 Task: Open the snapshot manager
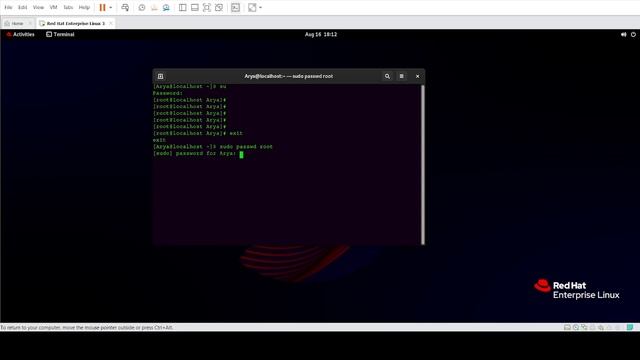(166, 7)
